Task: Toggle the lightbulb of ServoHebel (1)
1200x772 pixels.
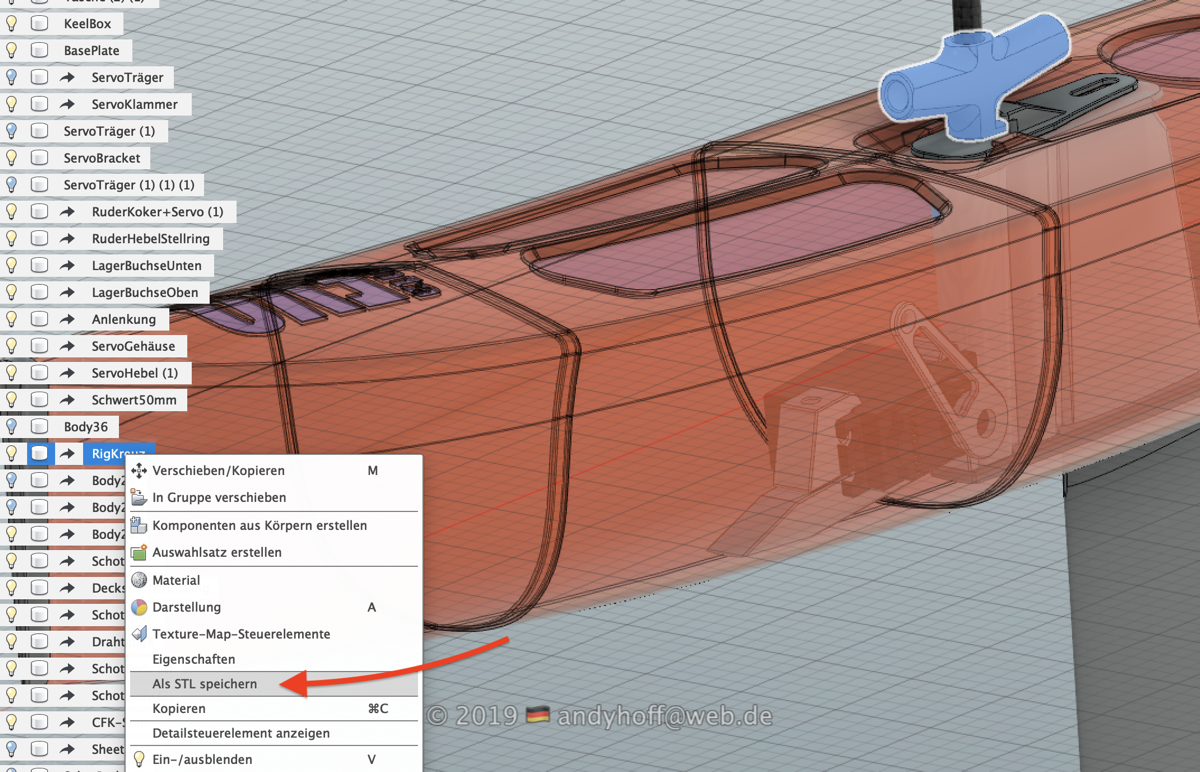Action: [x=12, y=373]
